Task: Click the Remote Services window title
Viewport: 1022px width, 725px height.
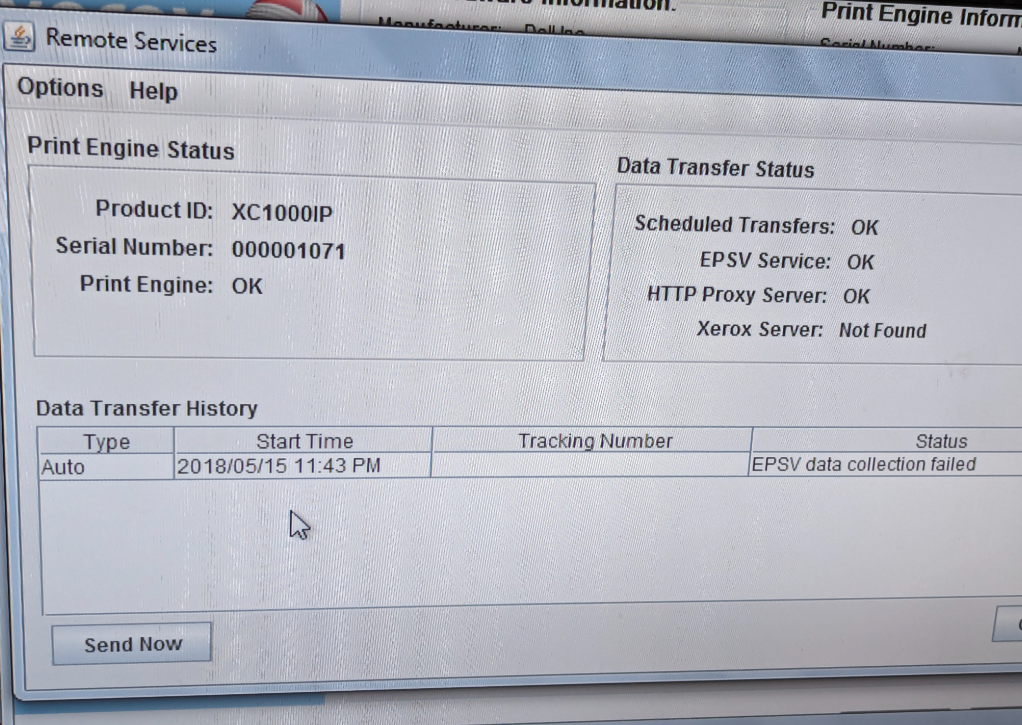Action: coord(131,41)
